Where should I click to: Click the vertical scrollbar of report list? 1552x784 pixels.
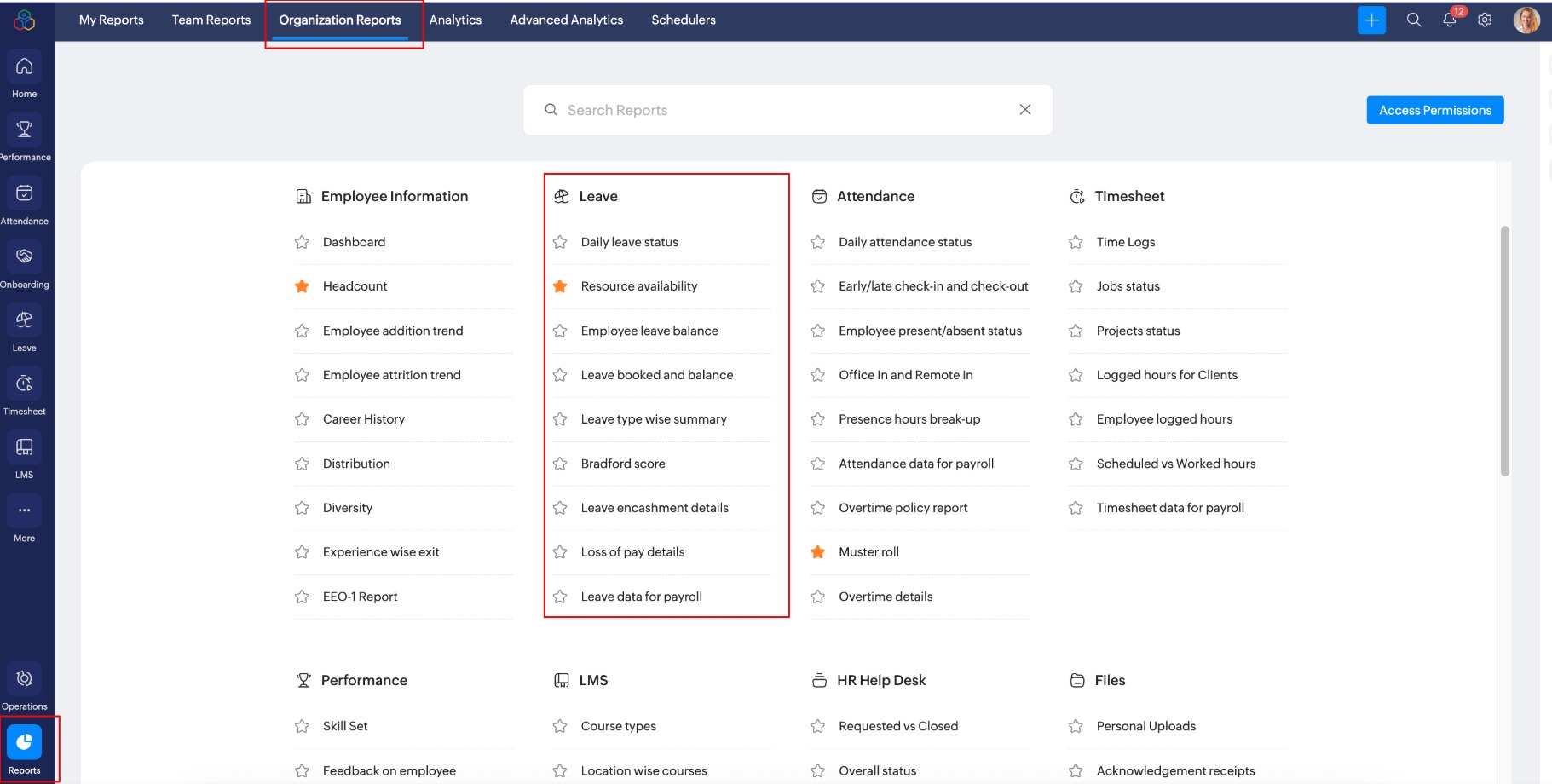[1504, 350]
